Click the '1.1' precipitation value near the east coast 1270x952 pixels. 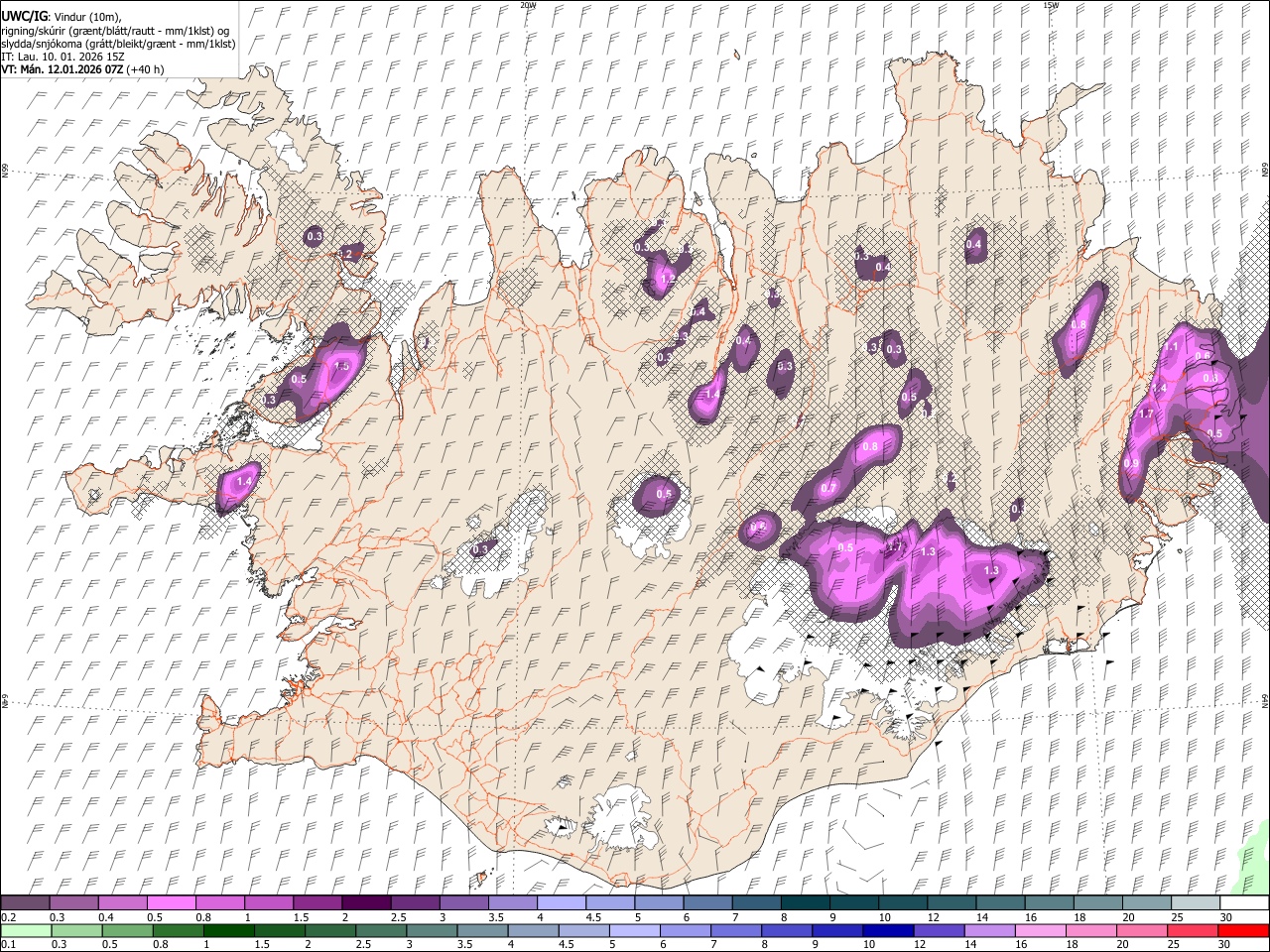1172,346
